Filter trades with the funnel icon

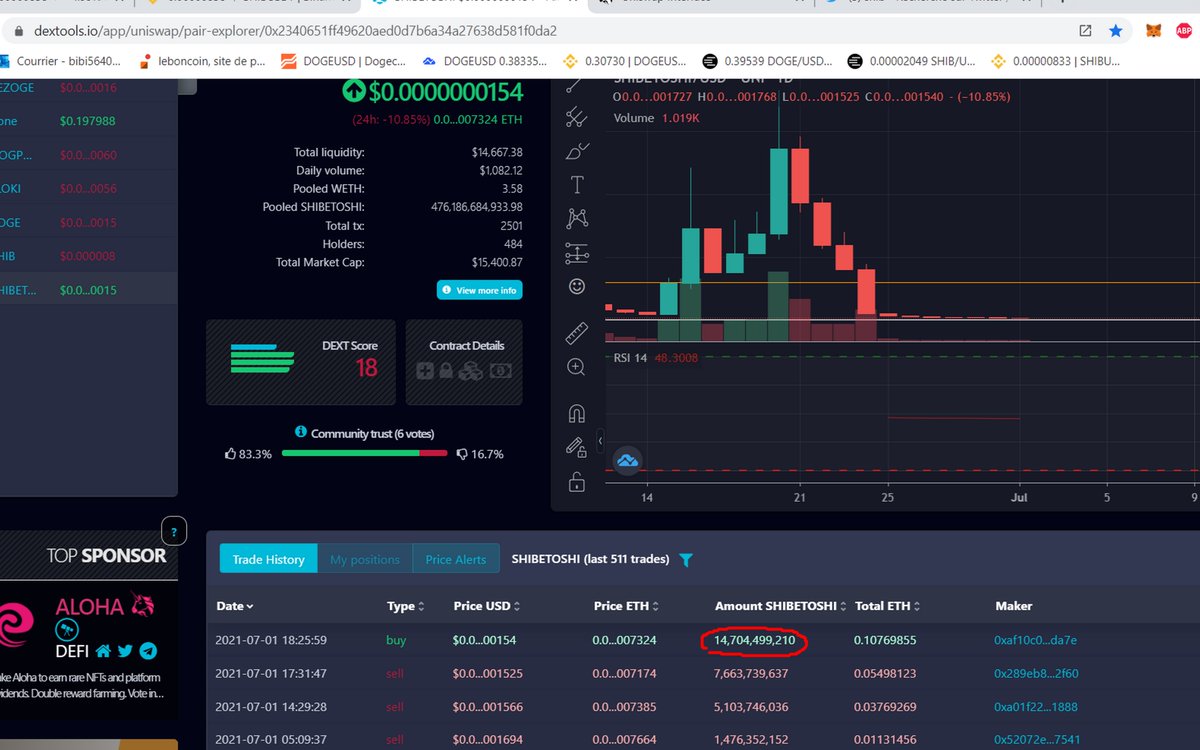(x=686, y=560)
